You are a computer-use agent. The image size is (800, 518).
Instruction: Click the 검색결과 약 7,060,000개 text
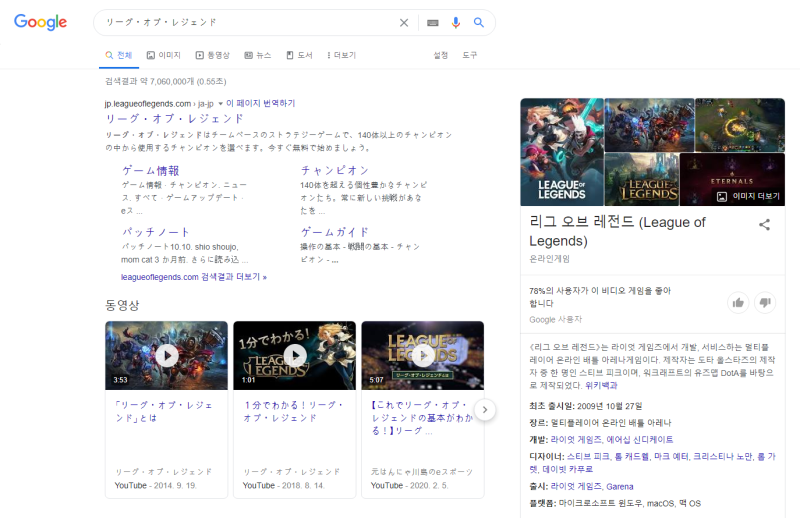(x=165, y=81)
